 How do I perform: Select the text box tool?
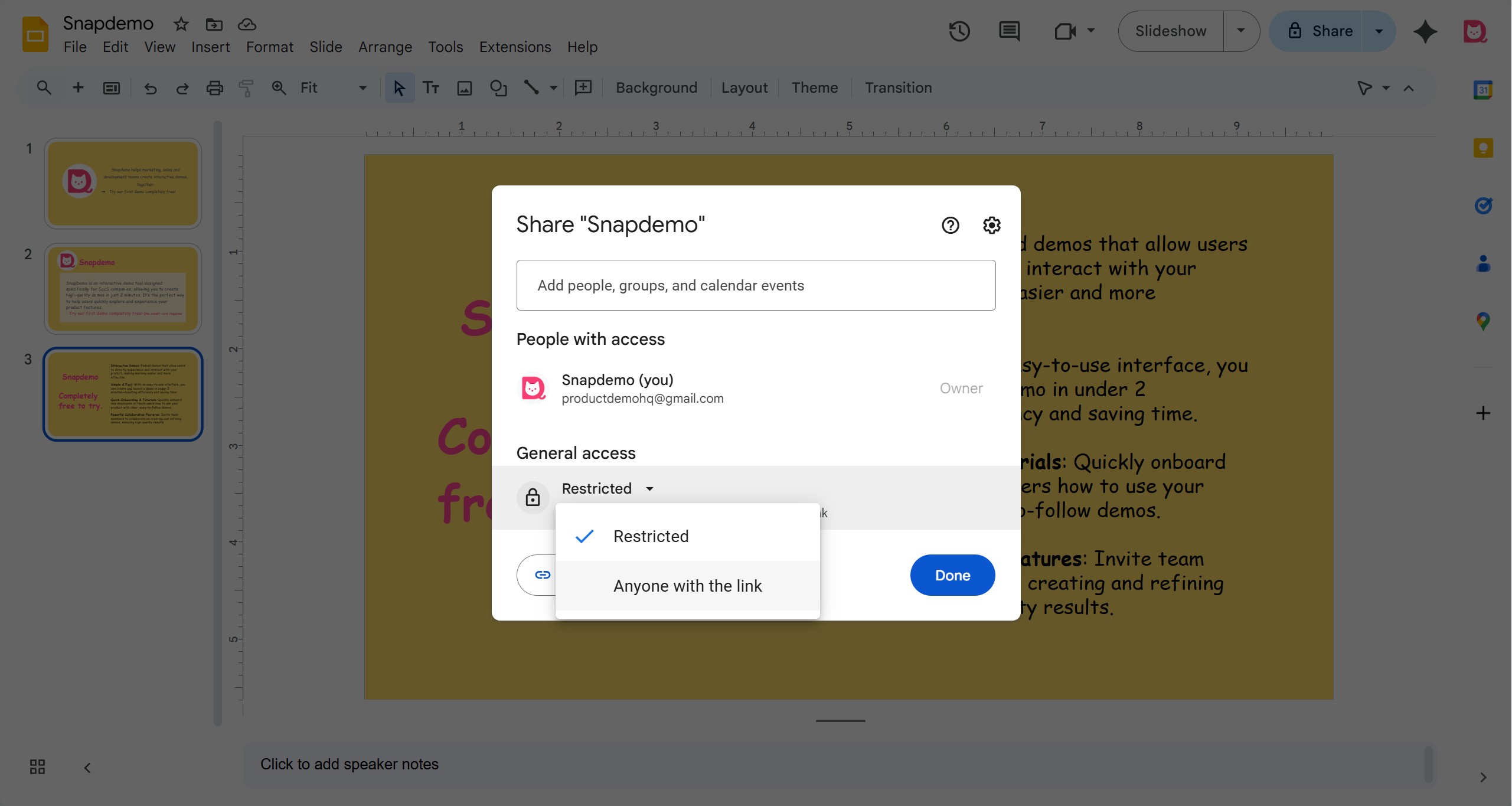(x=431, y=88)
